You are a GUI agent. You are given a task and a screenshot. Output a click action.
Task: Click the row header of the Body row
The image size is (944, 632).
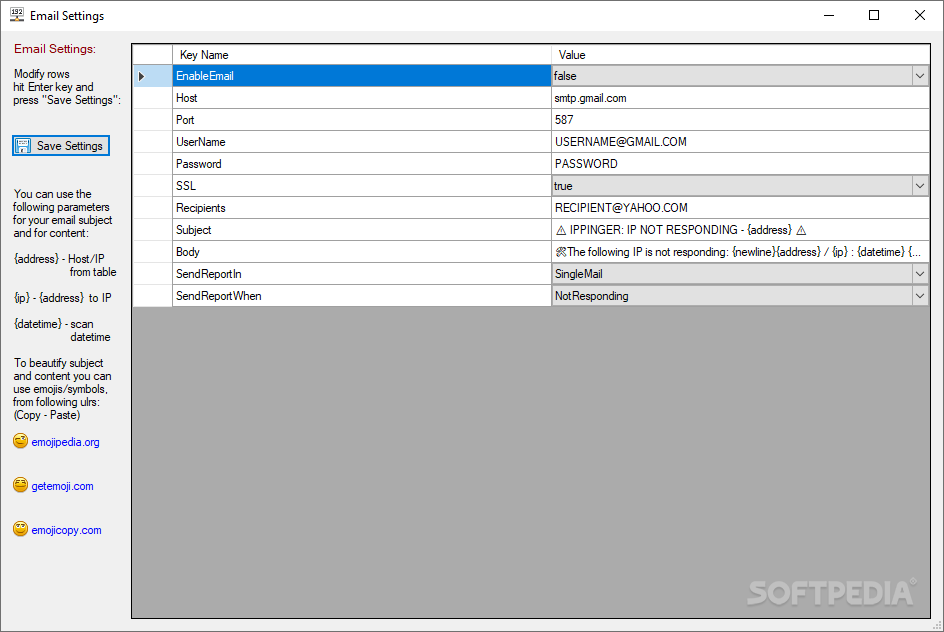point(152,252)
